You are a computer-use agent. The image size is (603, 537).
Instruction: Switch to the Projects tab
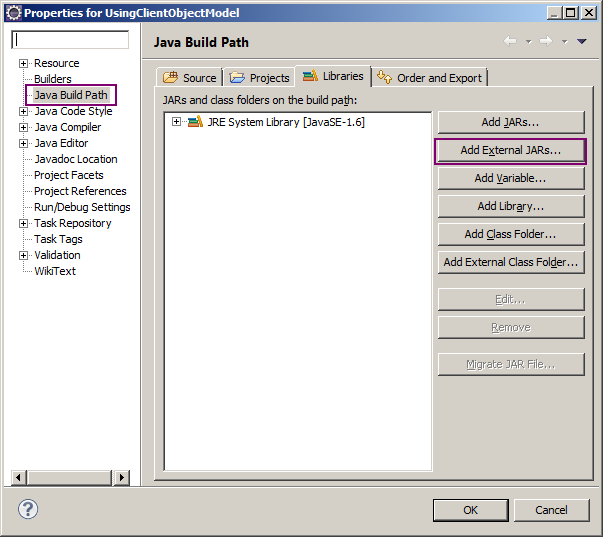click(259, 78)
